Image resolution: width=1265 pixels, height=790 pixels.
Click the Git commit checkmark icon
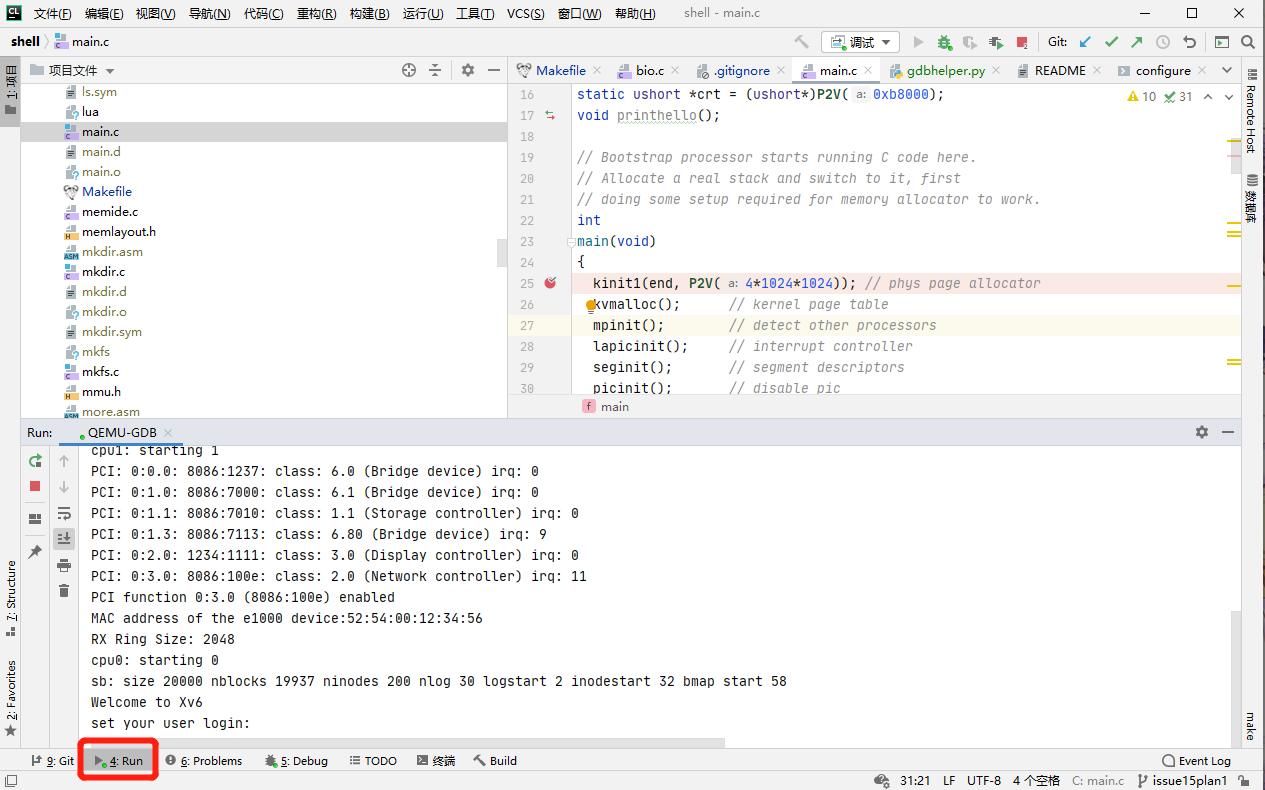pyautogui.click(x=1111, y=42)
